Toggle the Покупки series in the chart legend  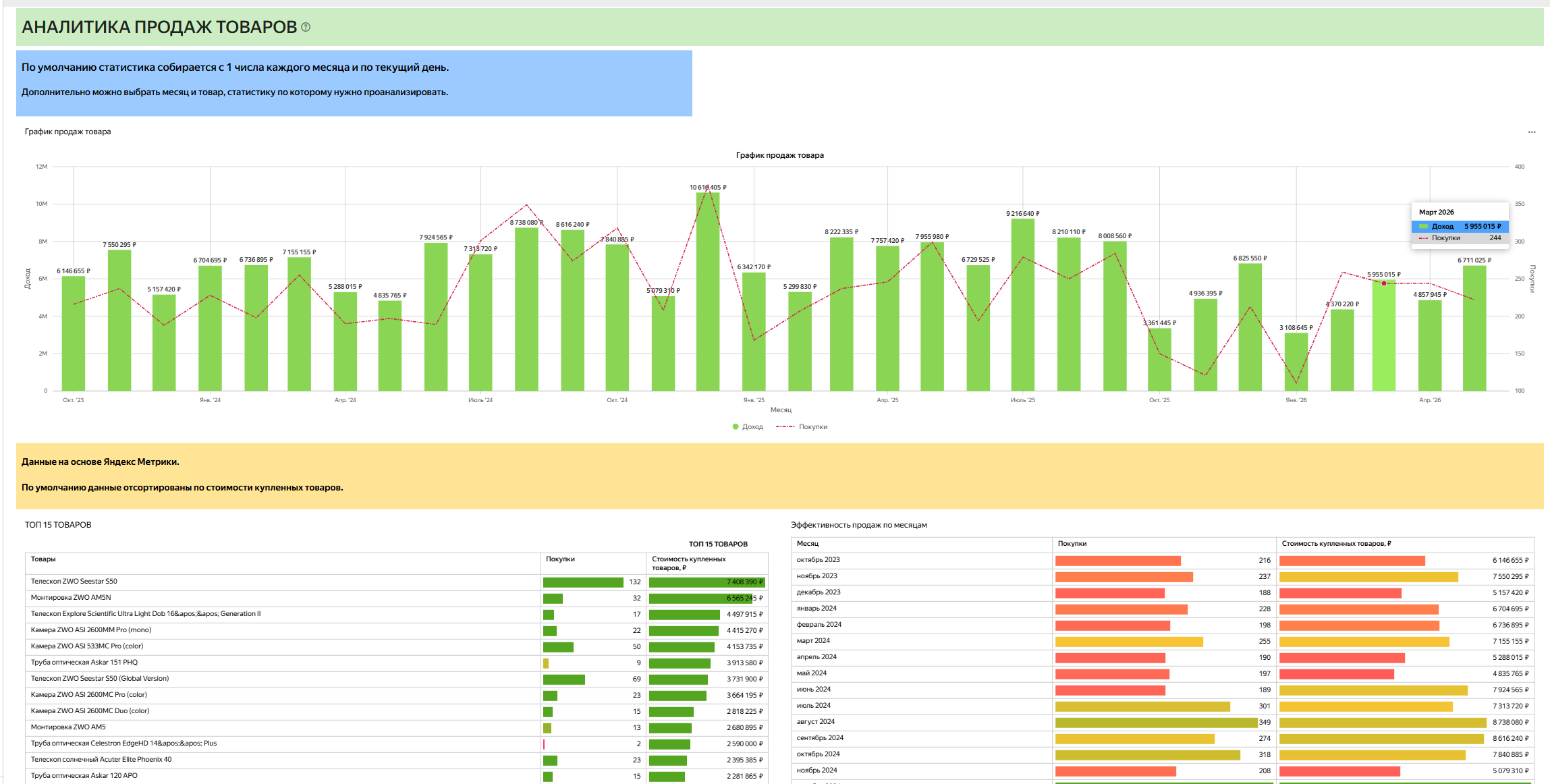(x=802, y=427)
